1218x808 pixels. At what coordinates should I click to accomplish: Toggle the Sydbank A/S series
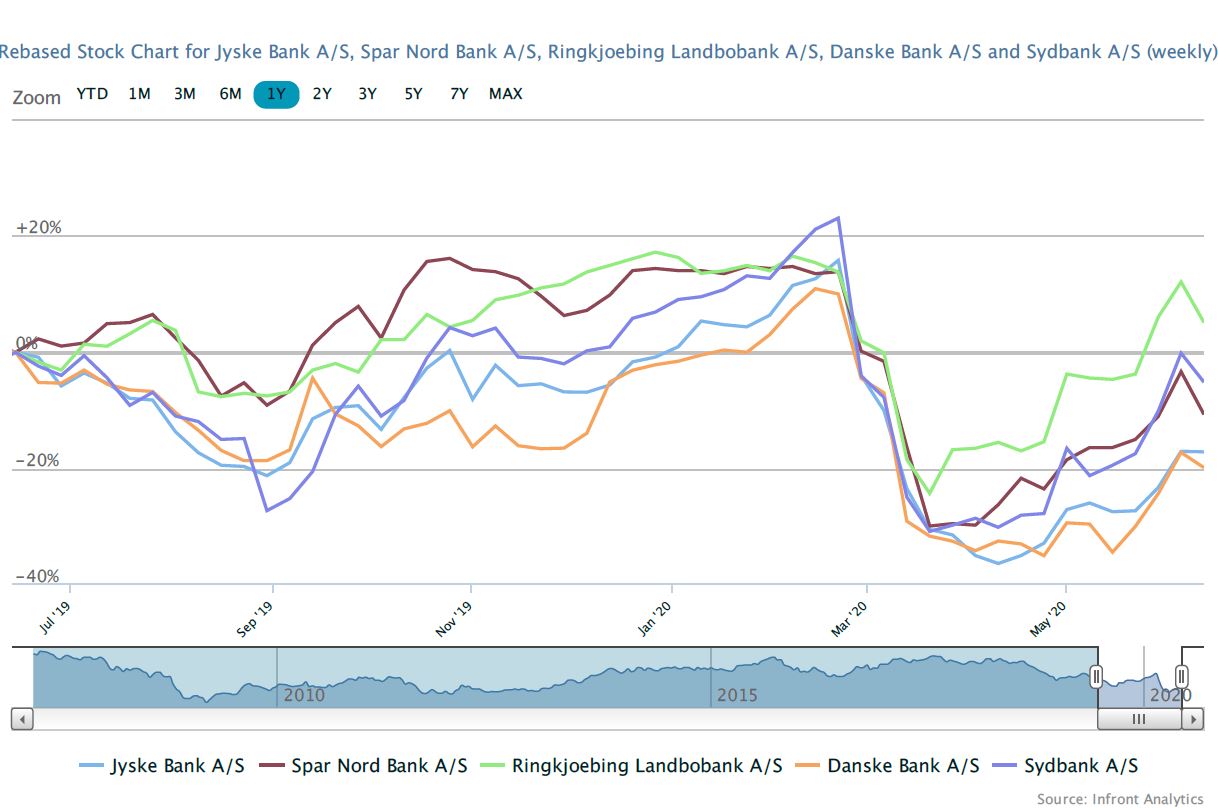pyautogui.click(x=1066, y=766)
